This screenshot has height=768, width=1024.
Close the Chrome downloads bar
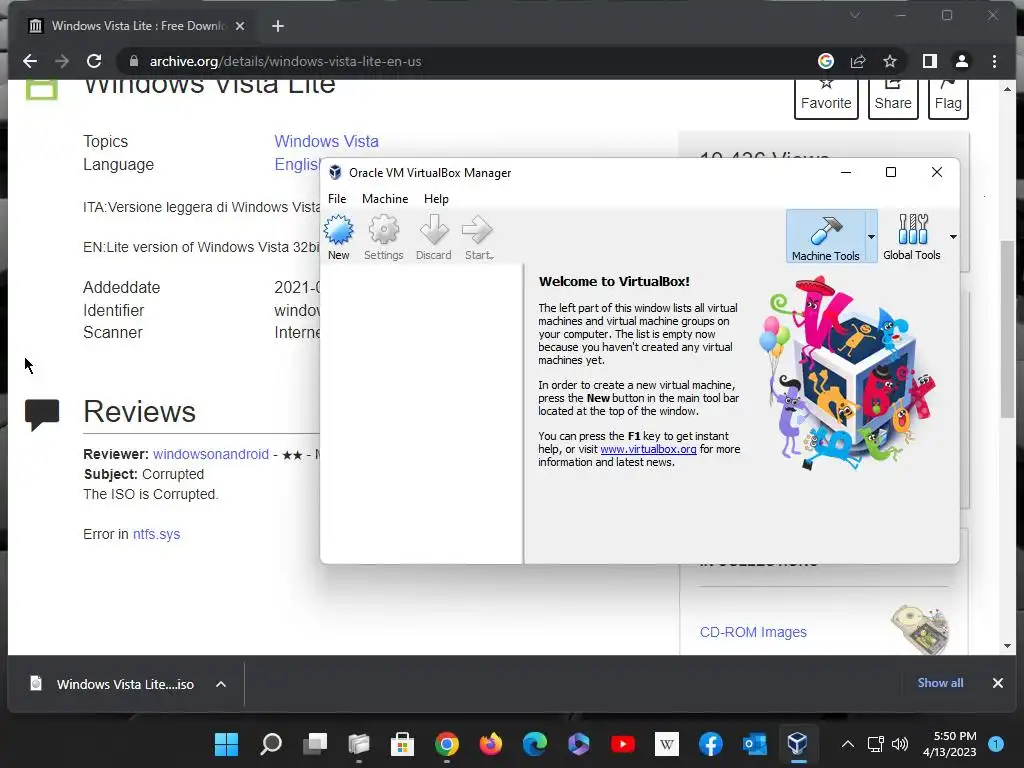(997, 683)
